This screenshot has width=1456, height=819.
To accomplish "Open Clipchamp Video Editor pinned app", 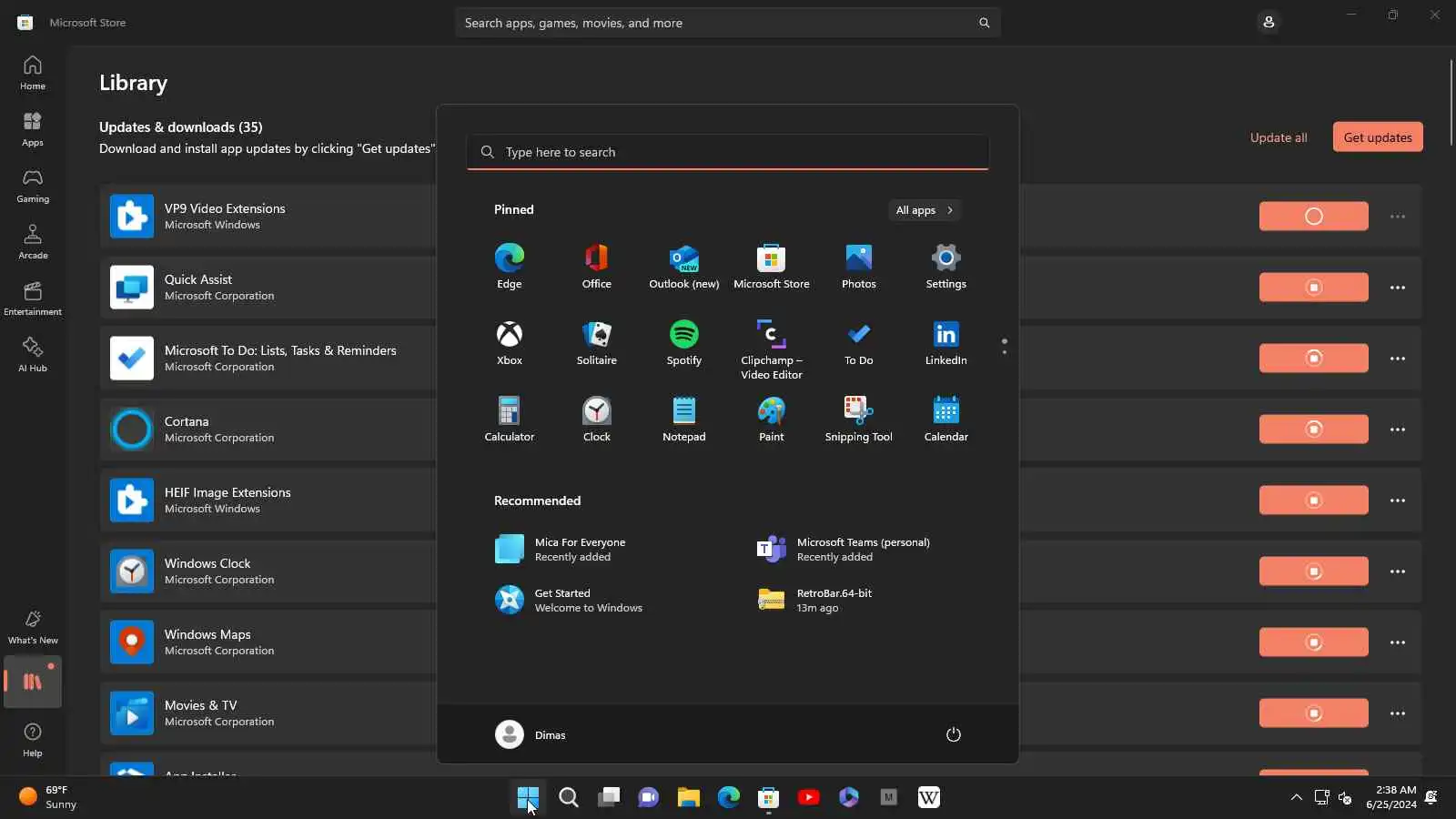I will 772,349.
